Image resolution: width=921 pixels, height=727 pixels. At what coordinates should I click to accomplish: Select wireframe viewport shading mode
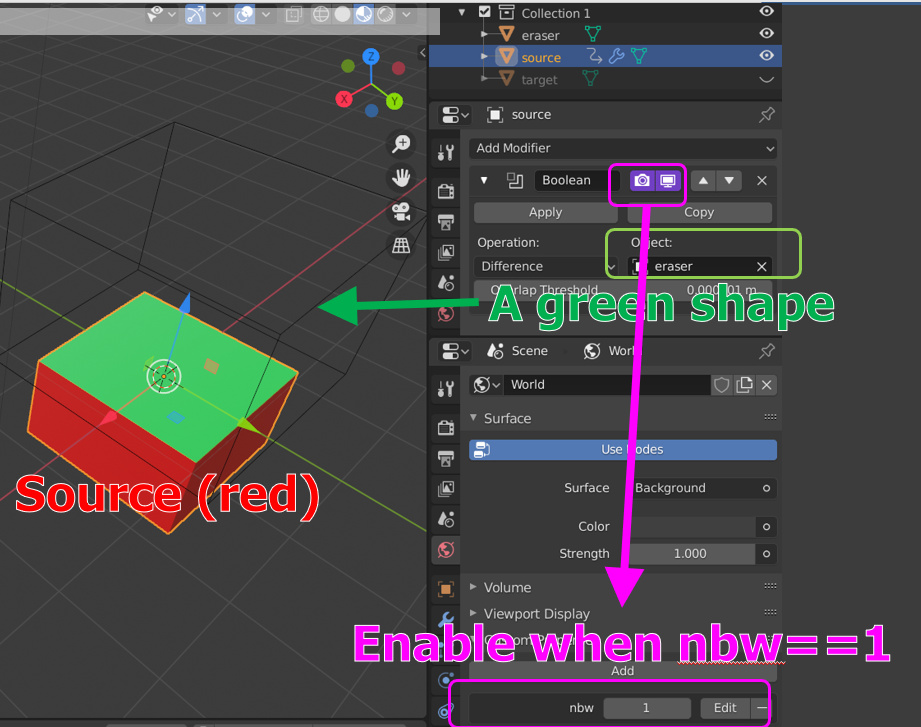coord(321,14)
